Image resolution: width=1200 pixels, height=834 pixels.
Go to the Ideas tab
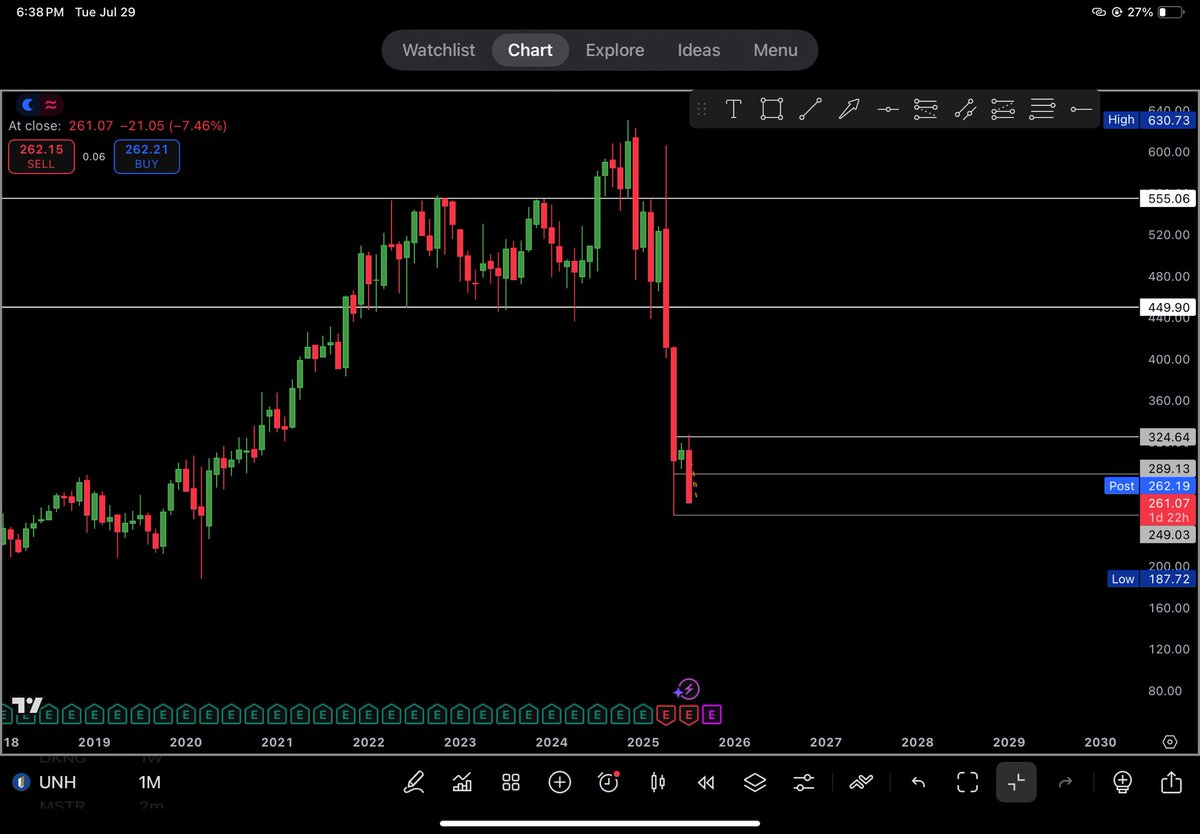pos(699,50)
